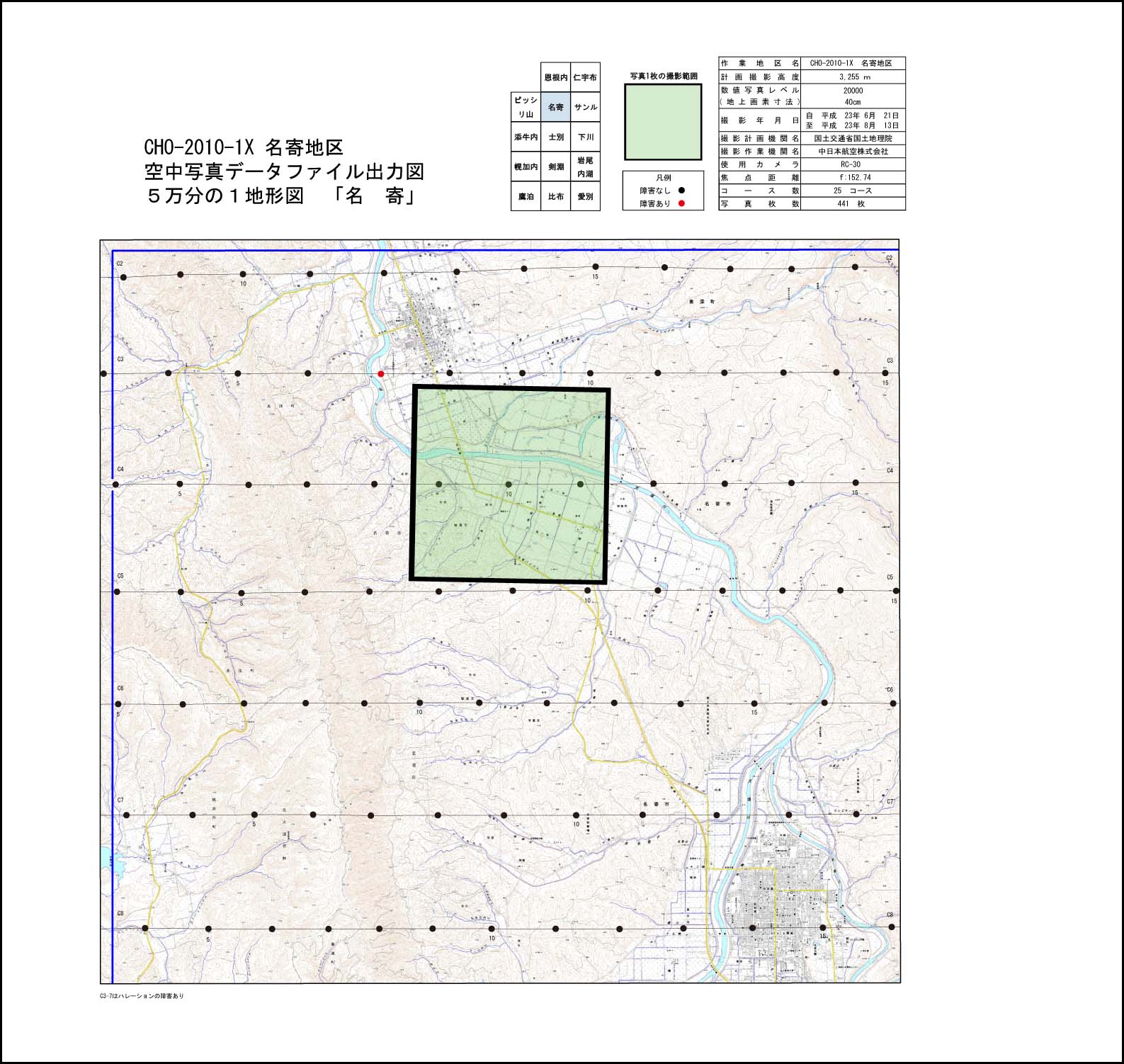Click the 写真枚数 row label
Screen dimensions: 1124x1064
[760, 203]
